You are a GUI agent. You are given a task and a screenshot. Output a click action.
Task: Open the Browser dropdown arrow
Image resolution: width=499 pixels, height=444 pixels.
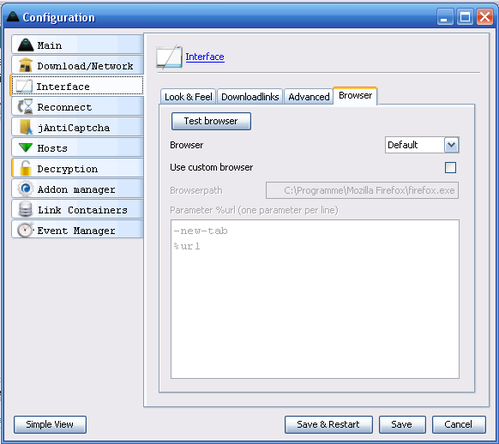pos(451,145)
